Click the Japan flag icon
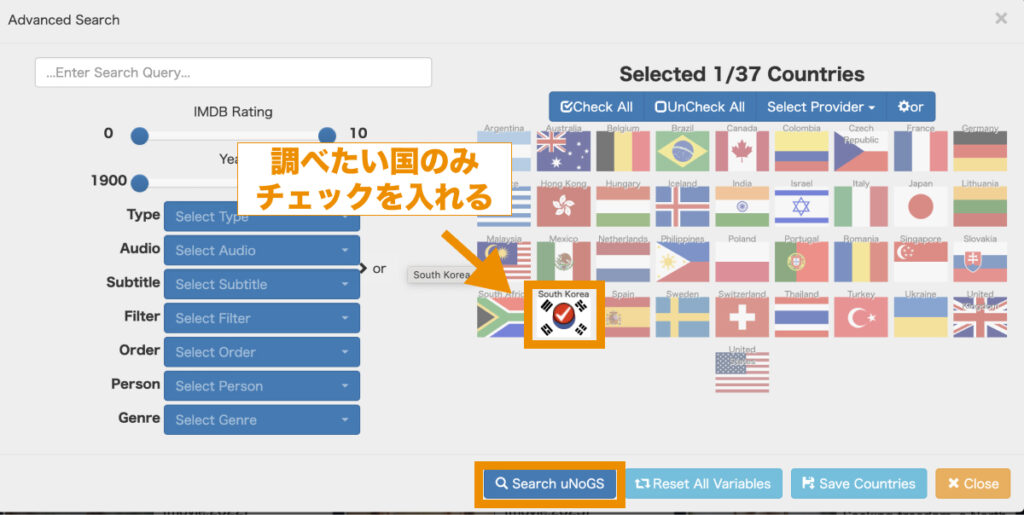This screenshot has width=1024, height=515. click(920, 206)
